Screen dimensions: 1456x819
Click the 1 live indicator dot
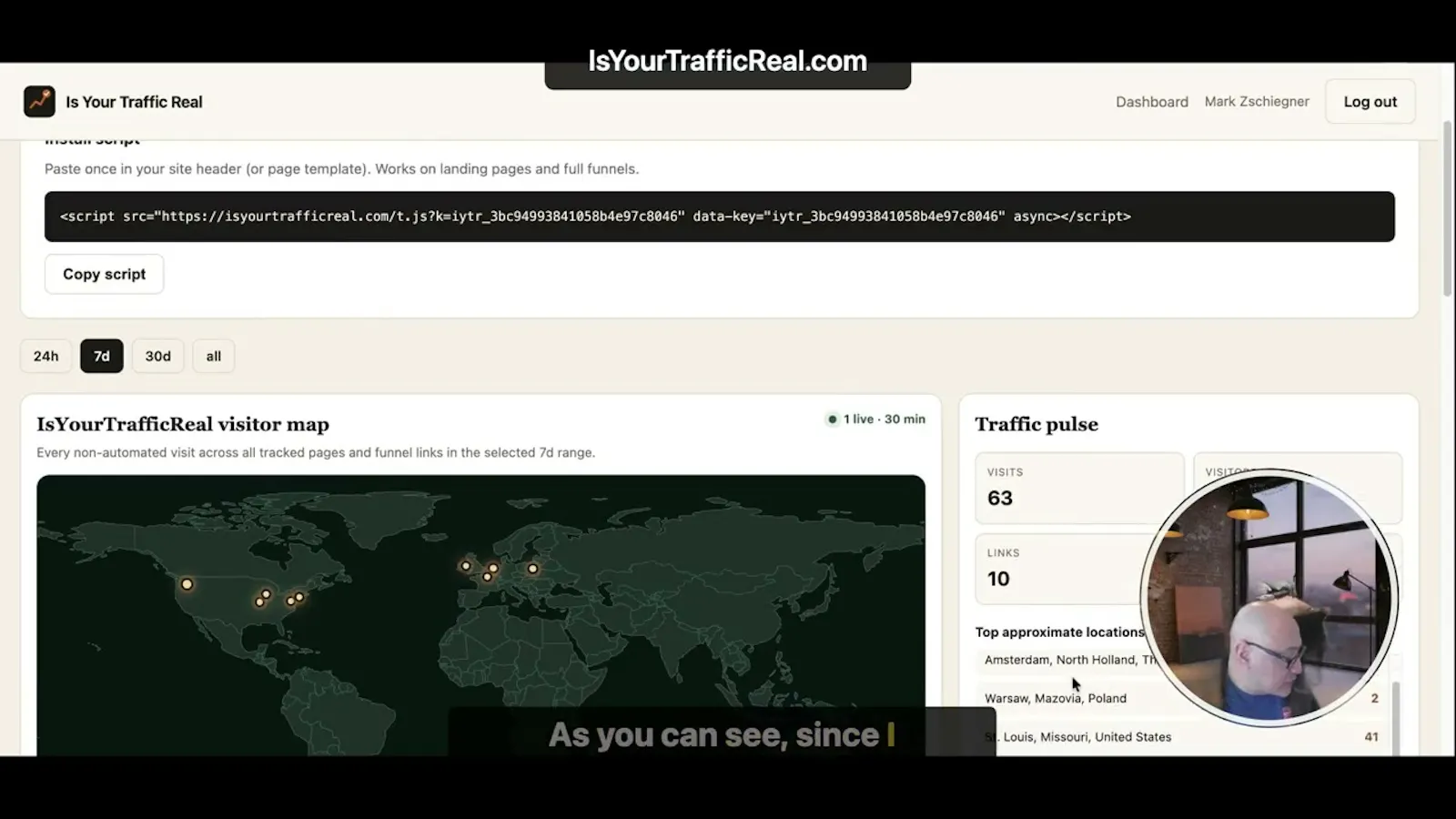pyautogui.click(x=832, y=420)
